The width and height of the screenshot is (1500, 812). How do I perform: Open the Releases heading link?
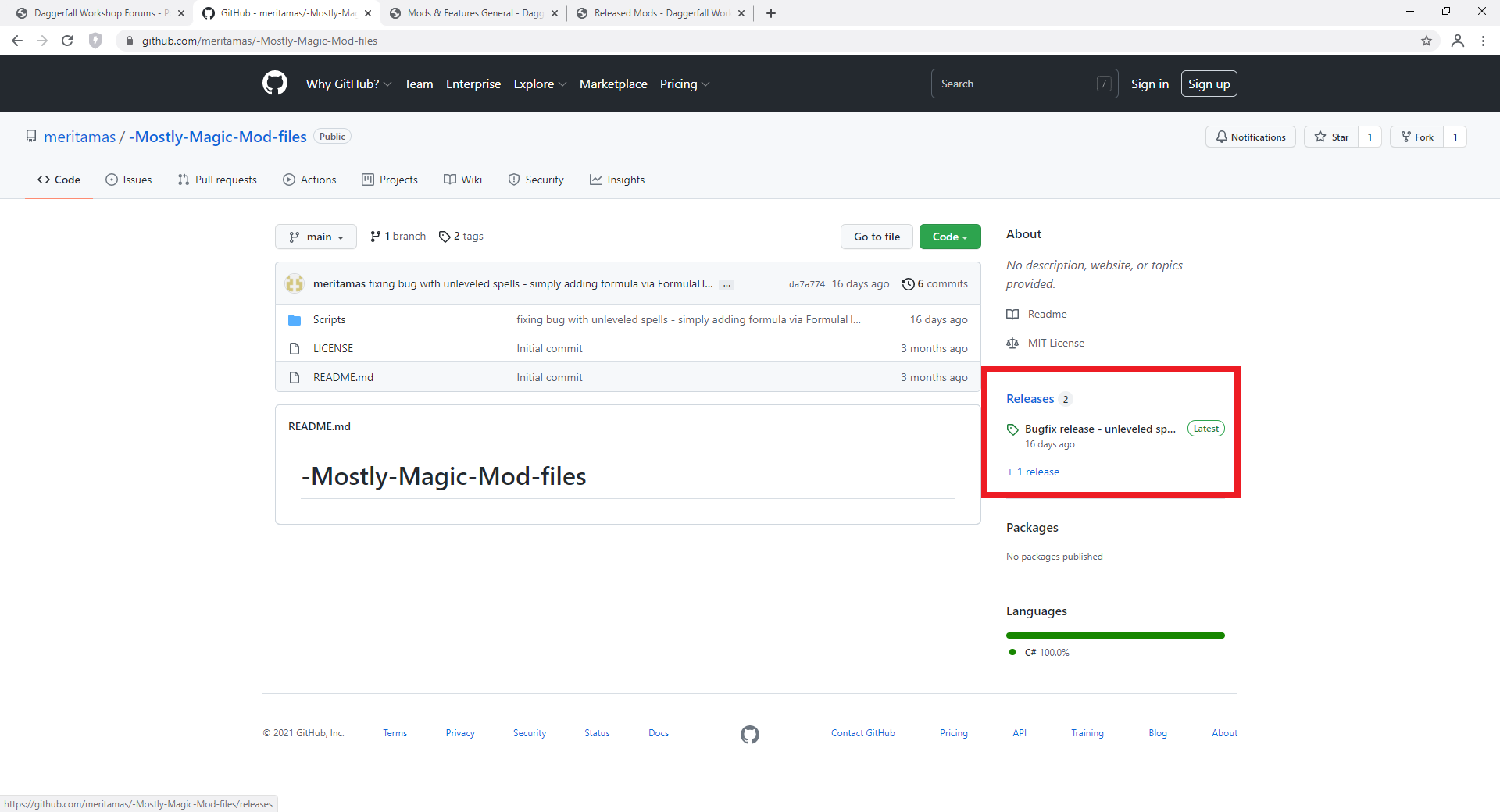(1030, 399)
